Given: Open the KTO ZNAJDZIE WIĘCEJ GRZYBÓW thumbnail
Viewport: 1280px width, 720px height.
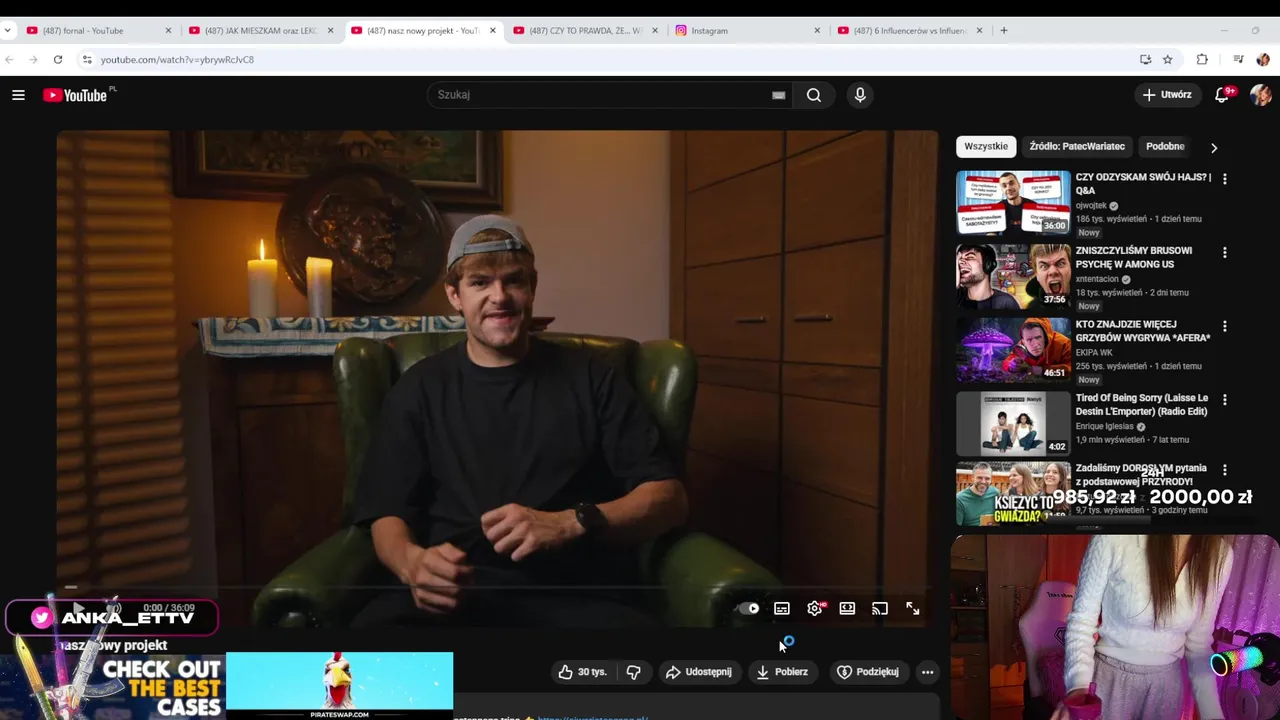Looking at the screenshot, I should click(x=1013, y=350).
